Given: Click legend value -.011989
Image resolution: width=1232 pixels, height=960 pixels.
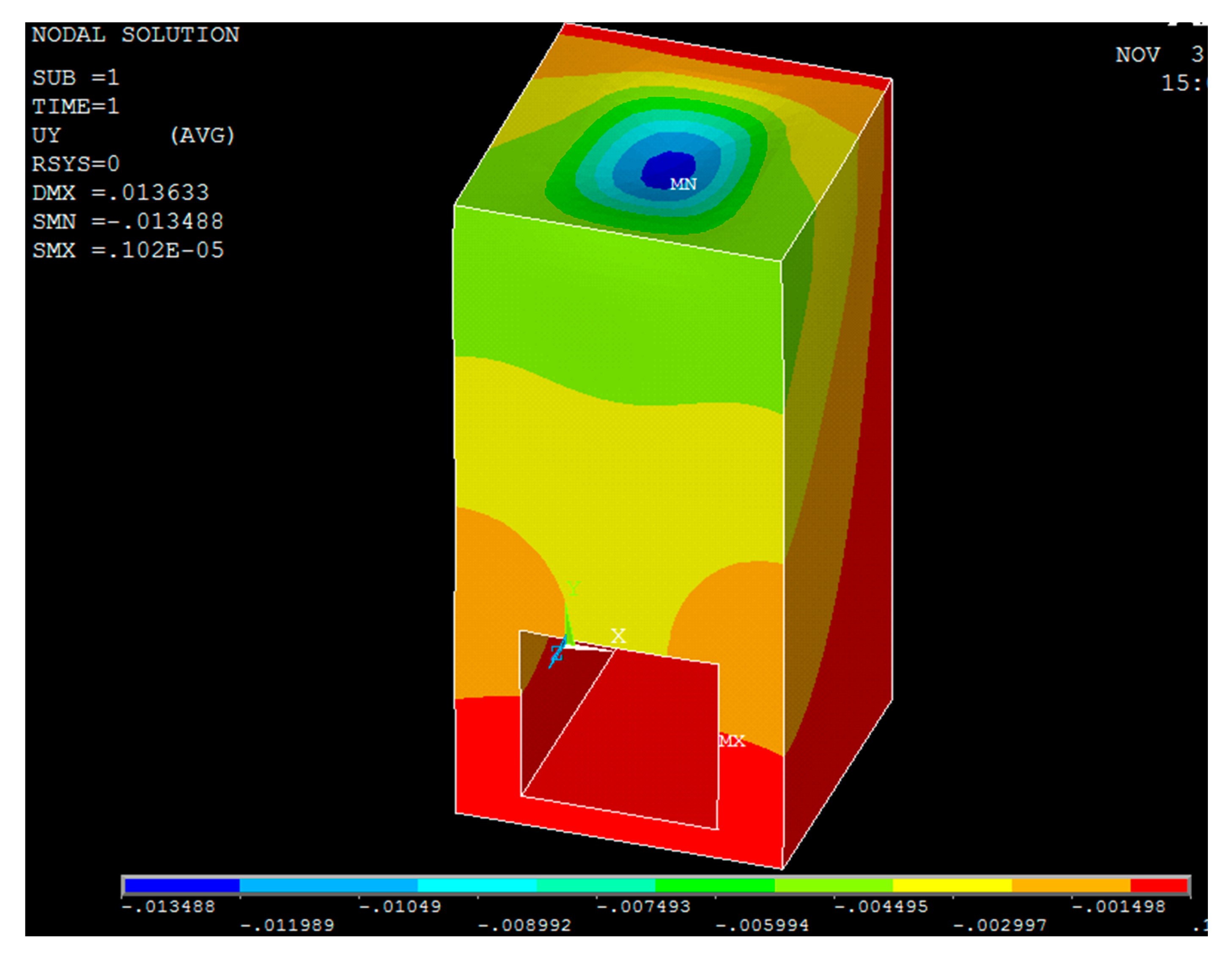Looking at the screenshot, I should (x=287, y=926).
